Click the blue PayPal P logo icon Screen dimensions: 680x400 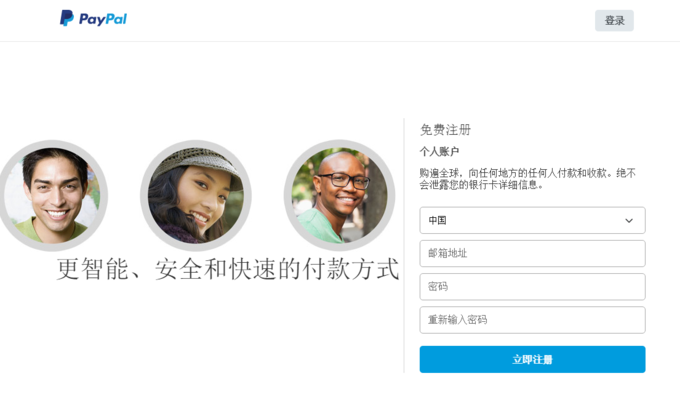pyautogui.click(x=66, y=18)
